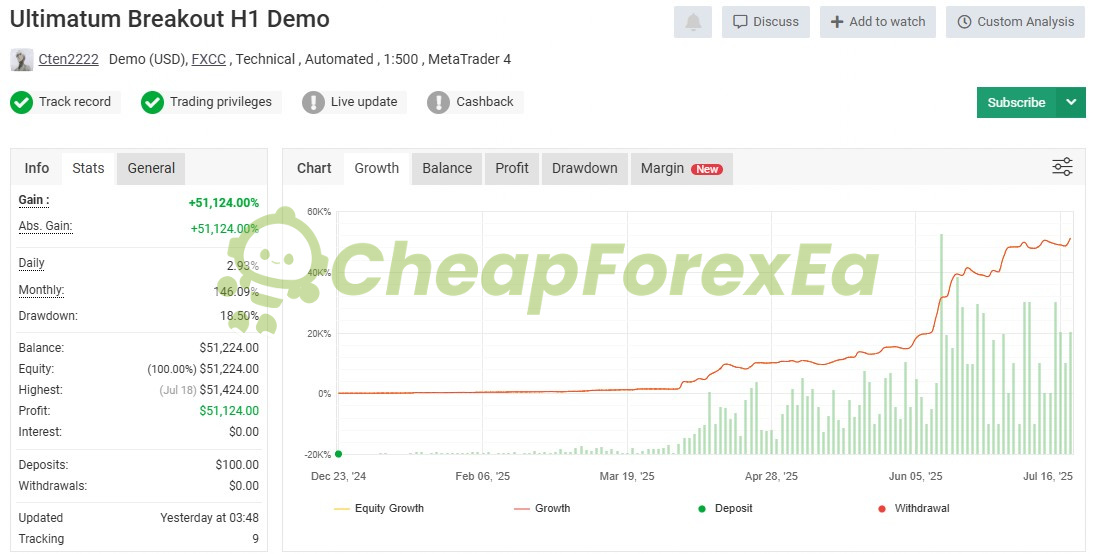
Task: Click the Tracking count 9
Action: (255, 539)
